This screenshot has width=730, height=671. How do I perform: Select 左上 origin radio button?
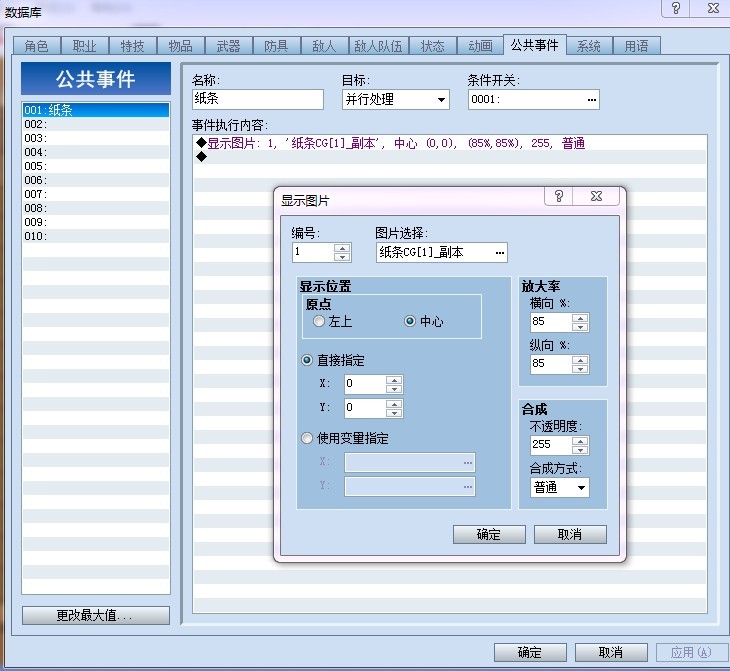click(x=319, y=321)
